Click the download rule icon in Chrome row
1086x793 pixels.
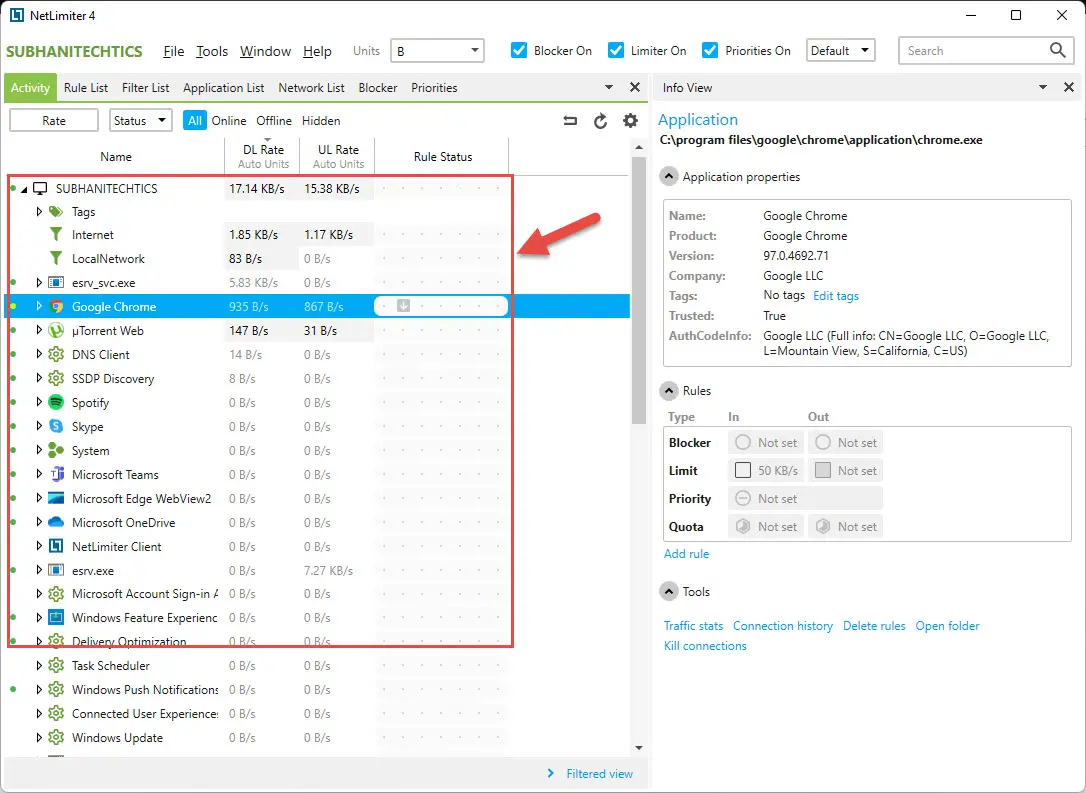[x=403, y=305]
